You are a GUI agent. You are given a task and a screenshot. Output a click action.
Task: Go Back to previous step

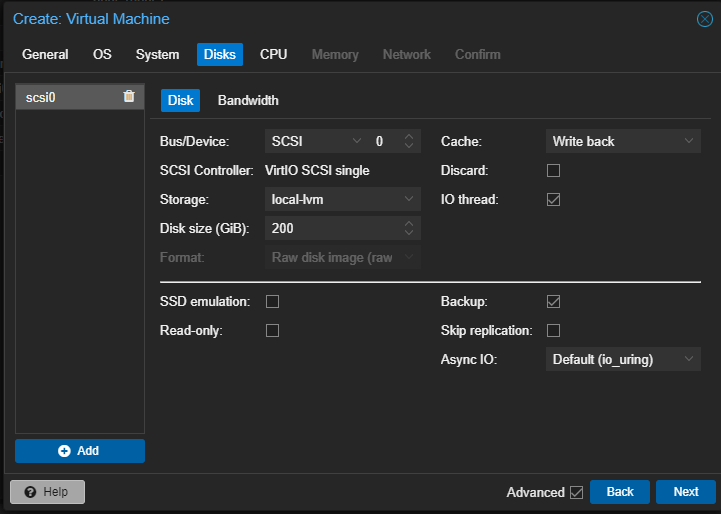point(619,492)
